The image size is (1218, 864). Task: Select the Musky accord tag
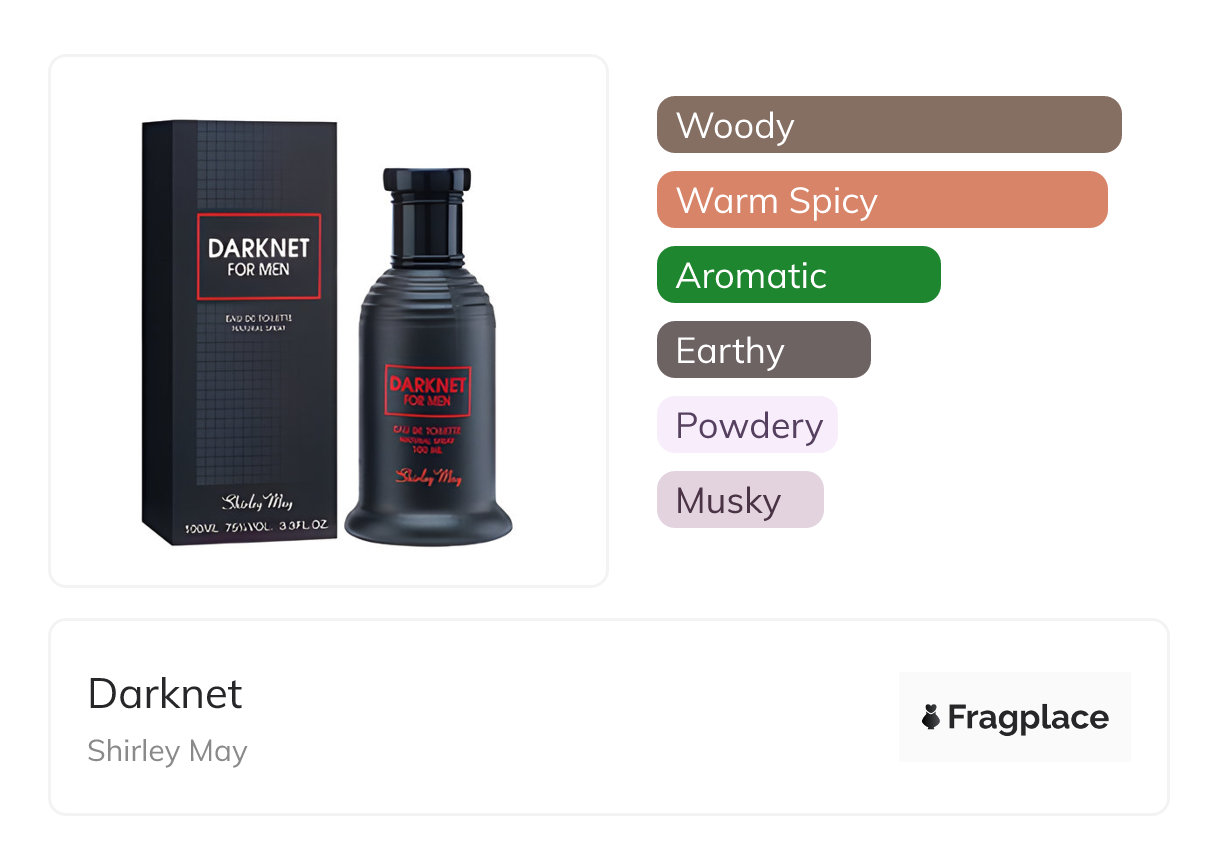(x=740, y=500)
